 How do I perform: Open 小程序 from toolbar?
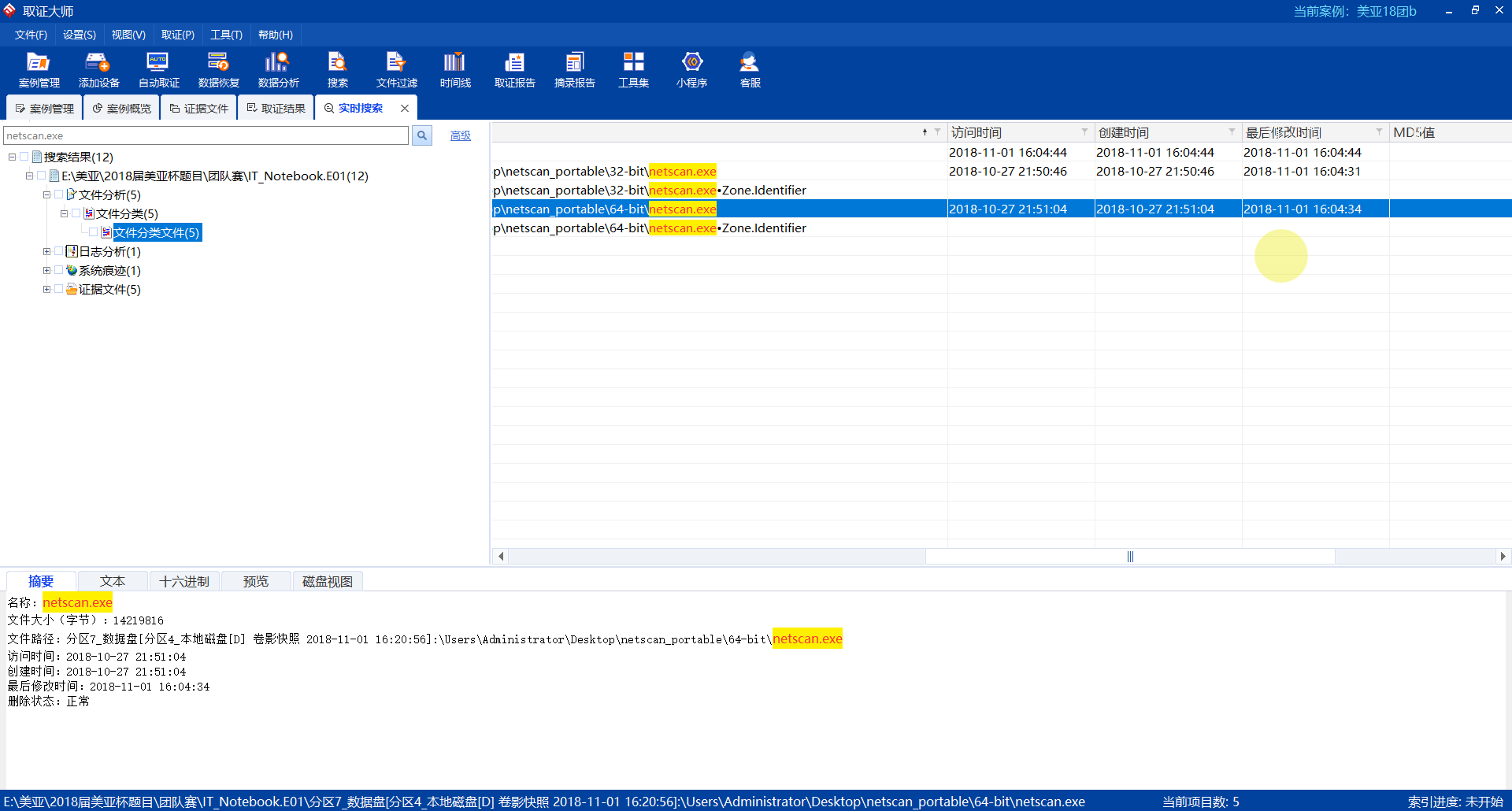[691, 70]
